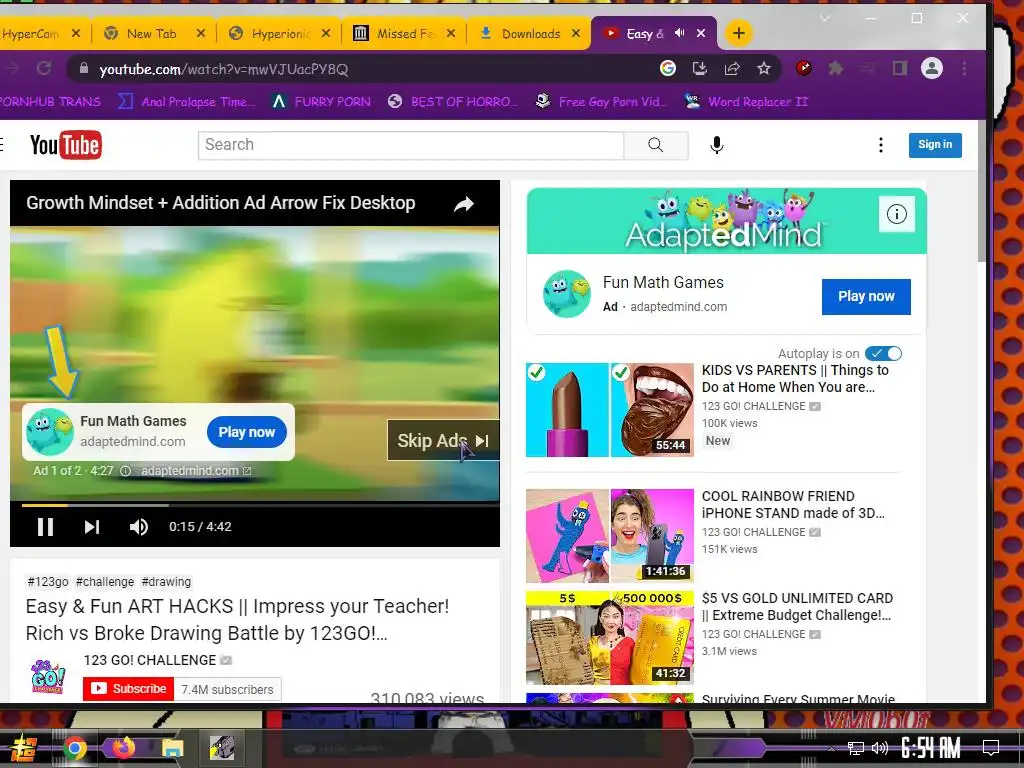Skip to next video with the next button

tap(91, 527)
